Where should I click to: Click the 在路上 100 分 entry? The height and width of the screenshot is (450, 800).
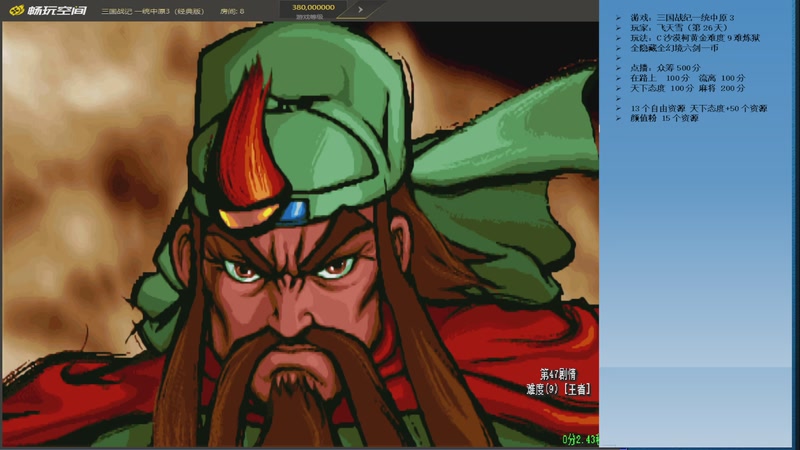(660, 78)
